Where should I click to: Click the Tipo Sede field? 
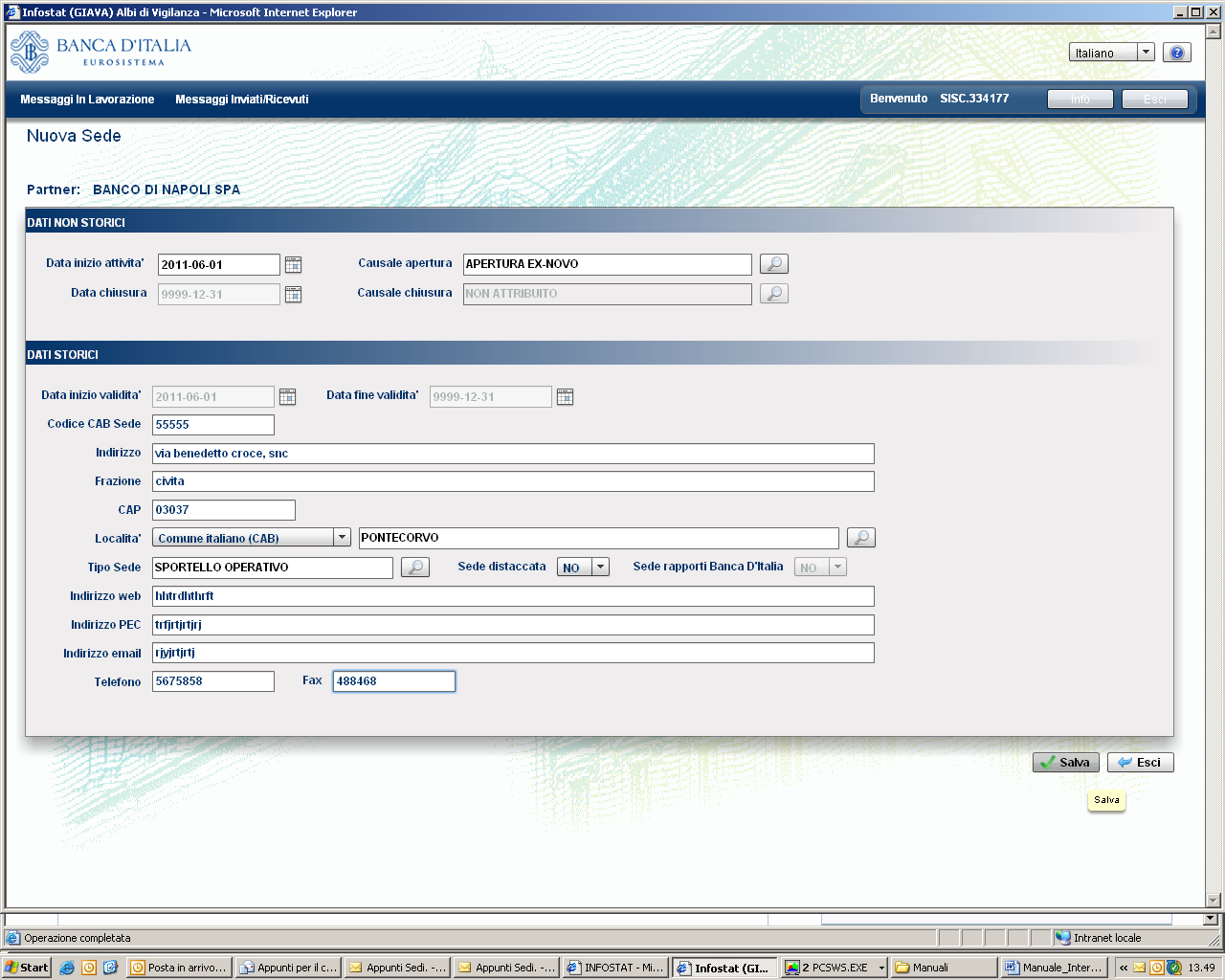click(x=273, y=568)
